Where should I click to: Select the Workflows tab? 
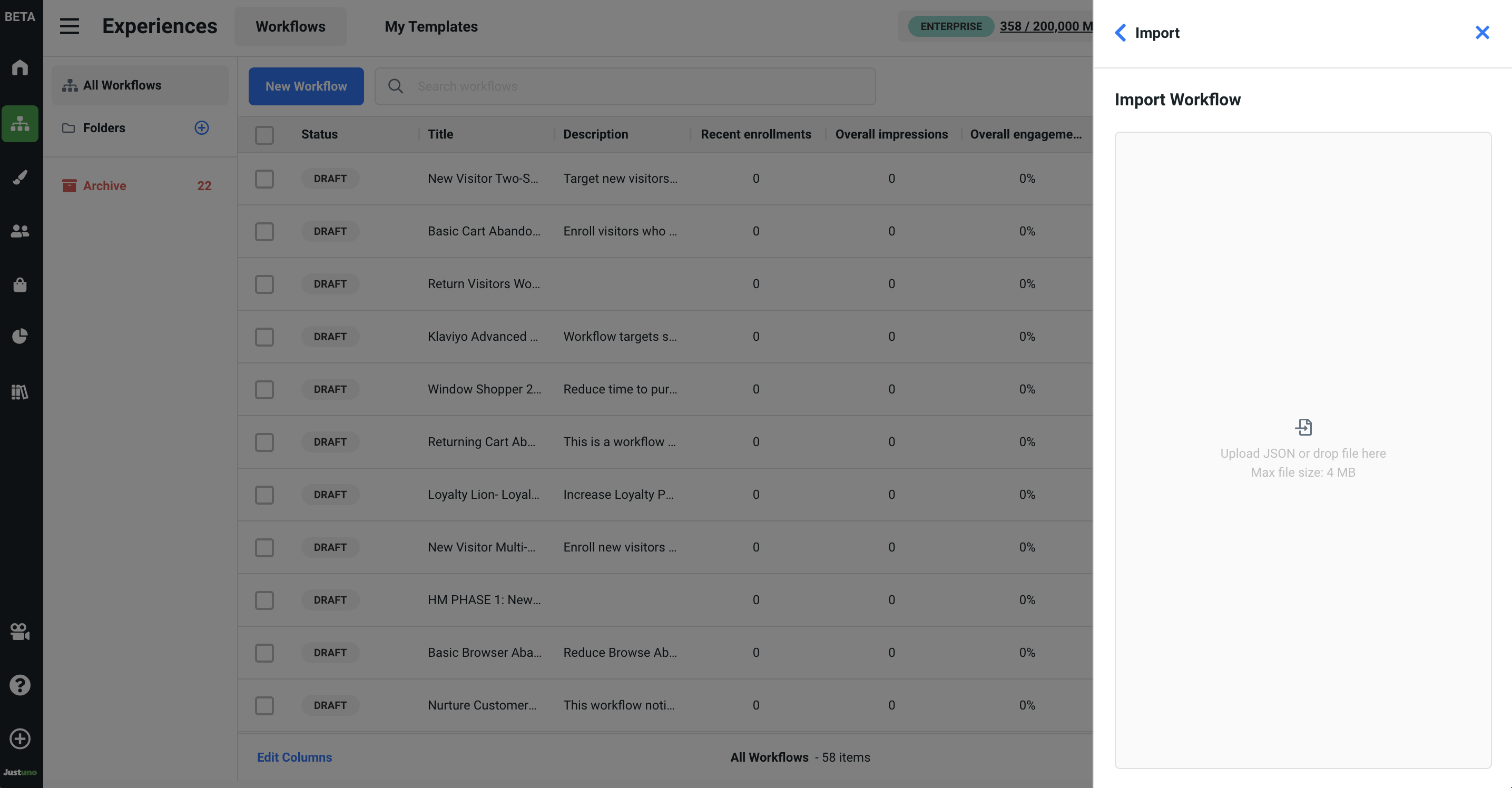pyautogui.click(x=290, y=26)
